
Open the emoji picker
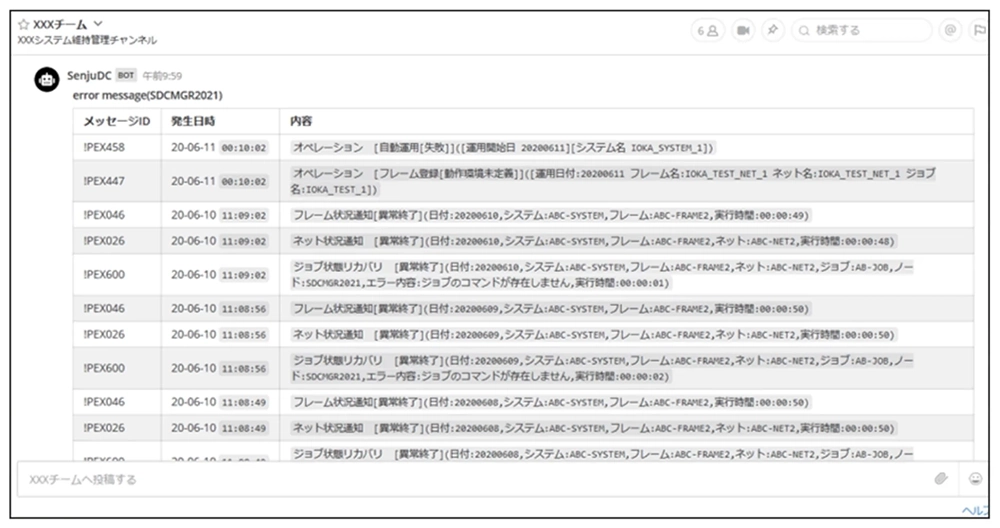pos(975,479)
